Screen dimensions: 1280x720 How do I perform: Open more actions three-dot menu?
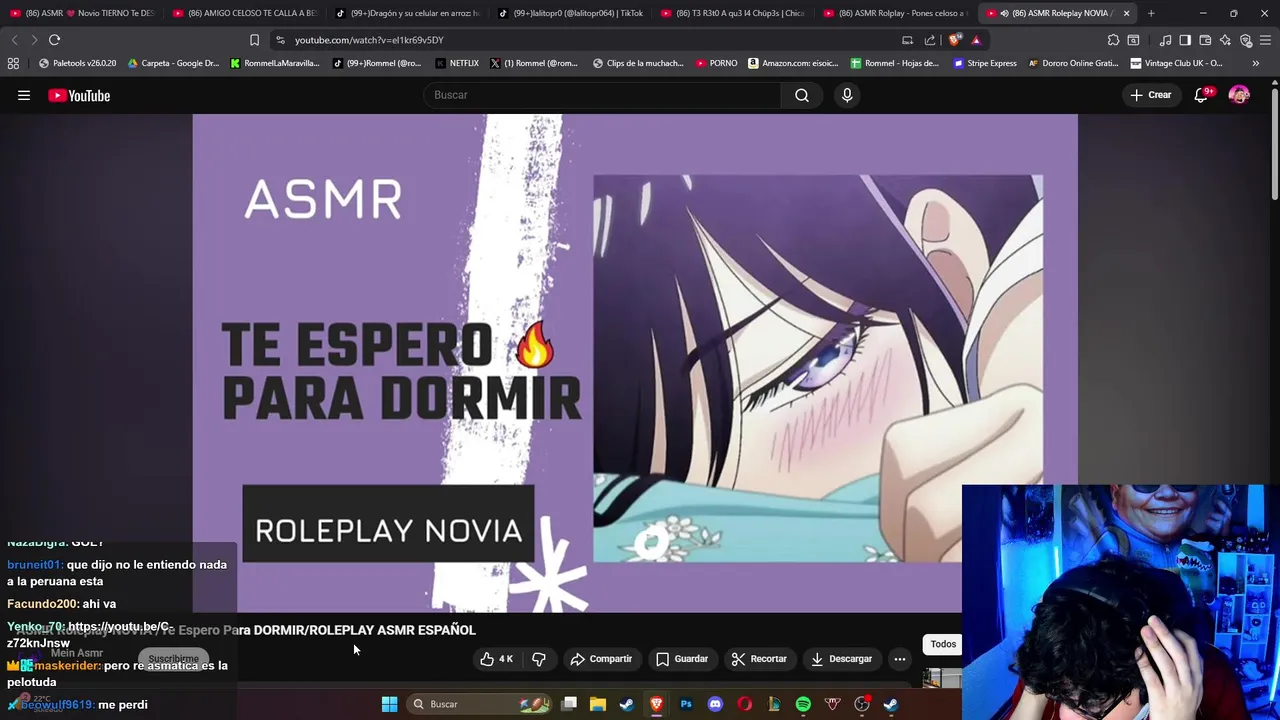(x=900, y=659)
